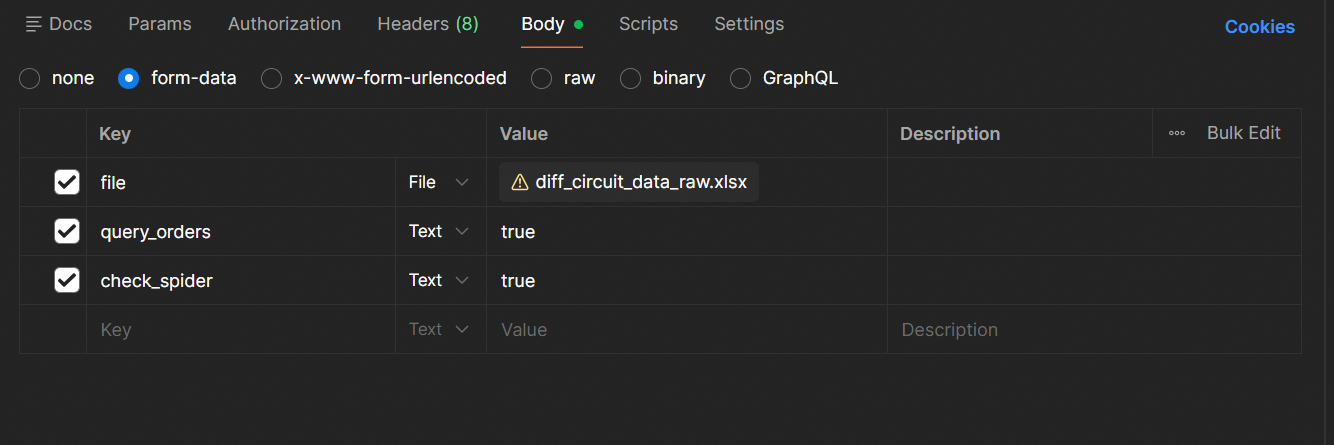Screen dimensions: 1334x445
Task: Switch to the Params tab
Action: pos(160,24)
